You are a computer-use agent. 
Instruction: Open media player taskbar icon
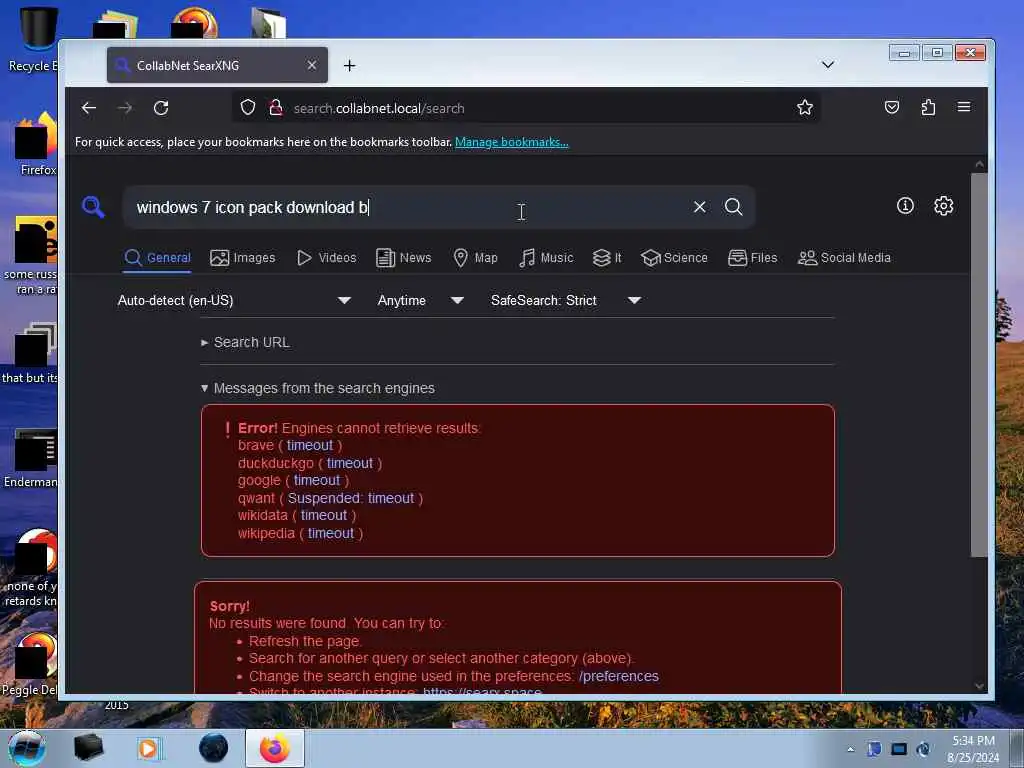pyautogui.click(x=149, y=748)
